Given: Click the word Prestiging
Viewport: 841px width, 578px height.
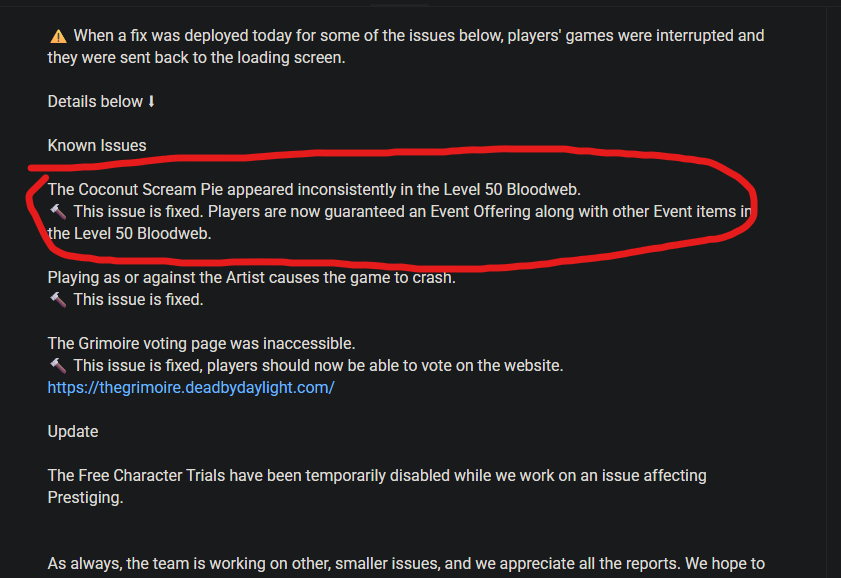Looking at the screenshot, I should click(x=85, y=498).
